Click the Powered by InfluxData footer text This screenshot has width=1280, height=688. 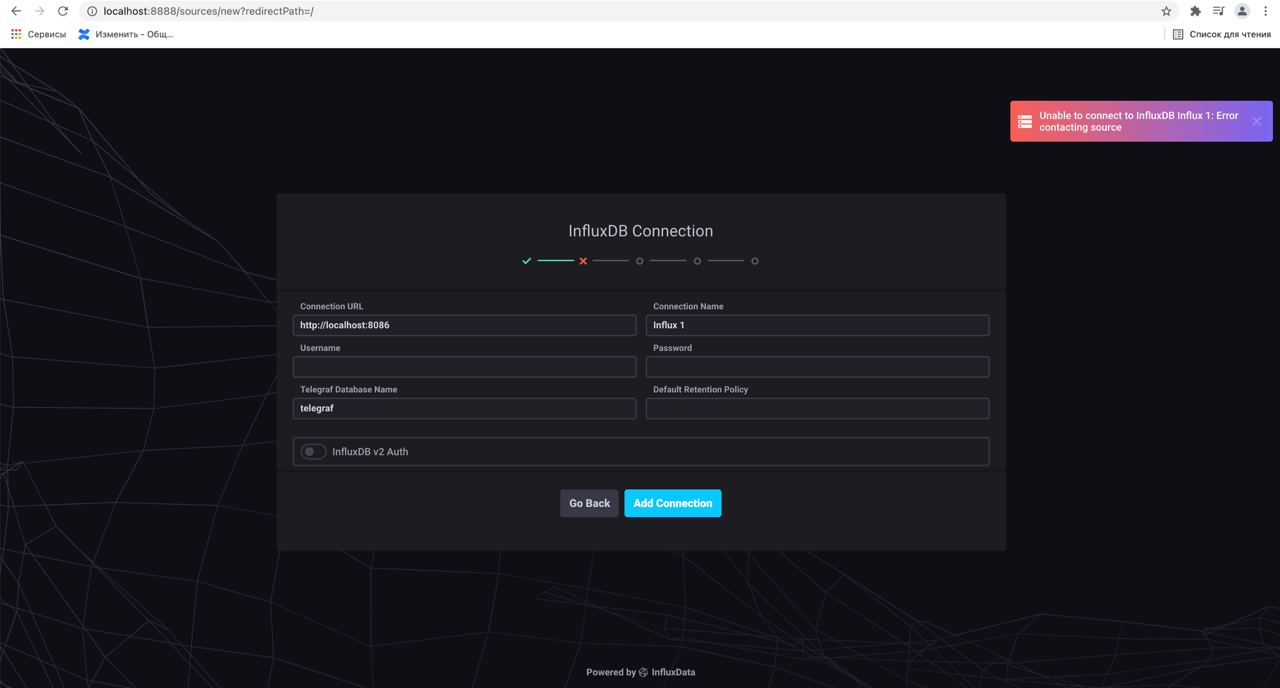[x=641, y=673]
